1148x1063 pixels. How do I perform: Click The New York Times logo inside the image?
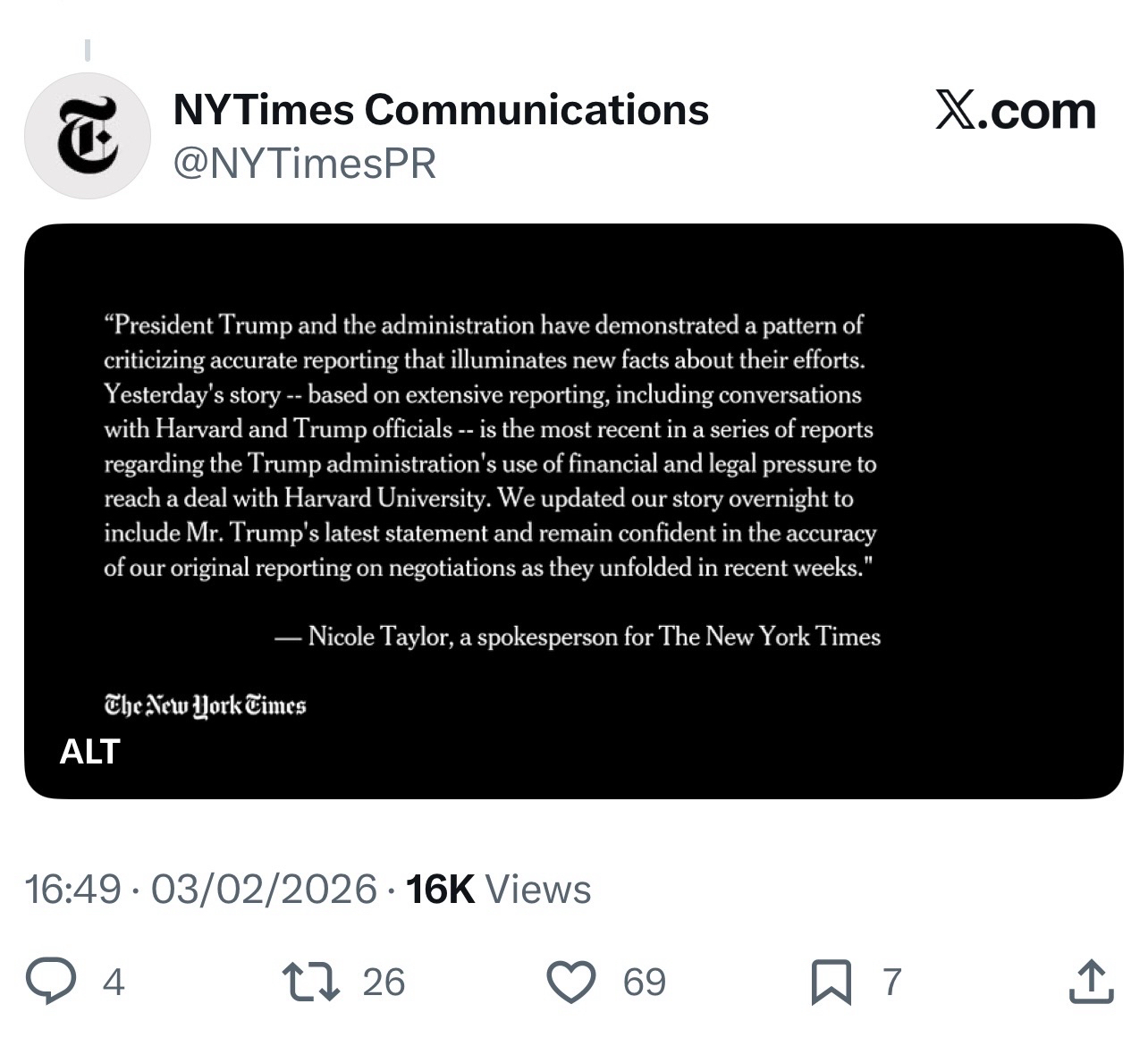(x=205, y=705)
